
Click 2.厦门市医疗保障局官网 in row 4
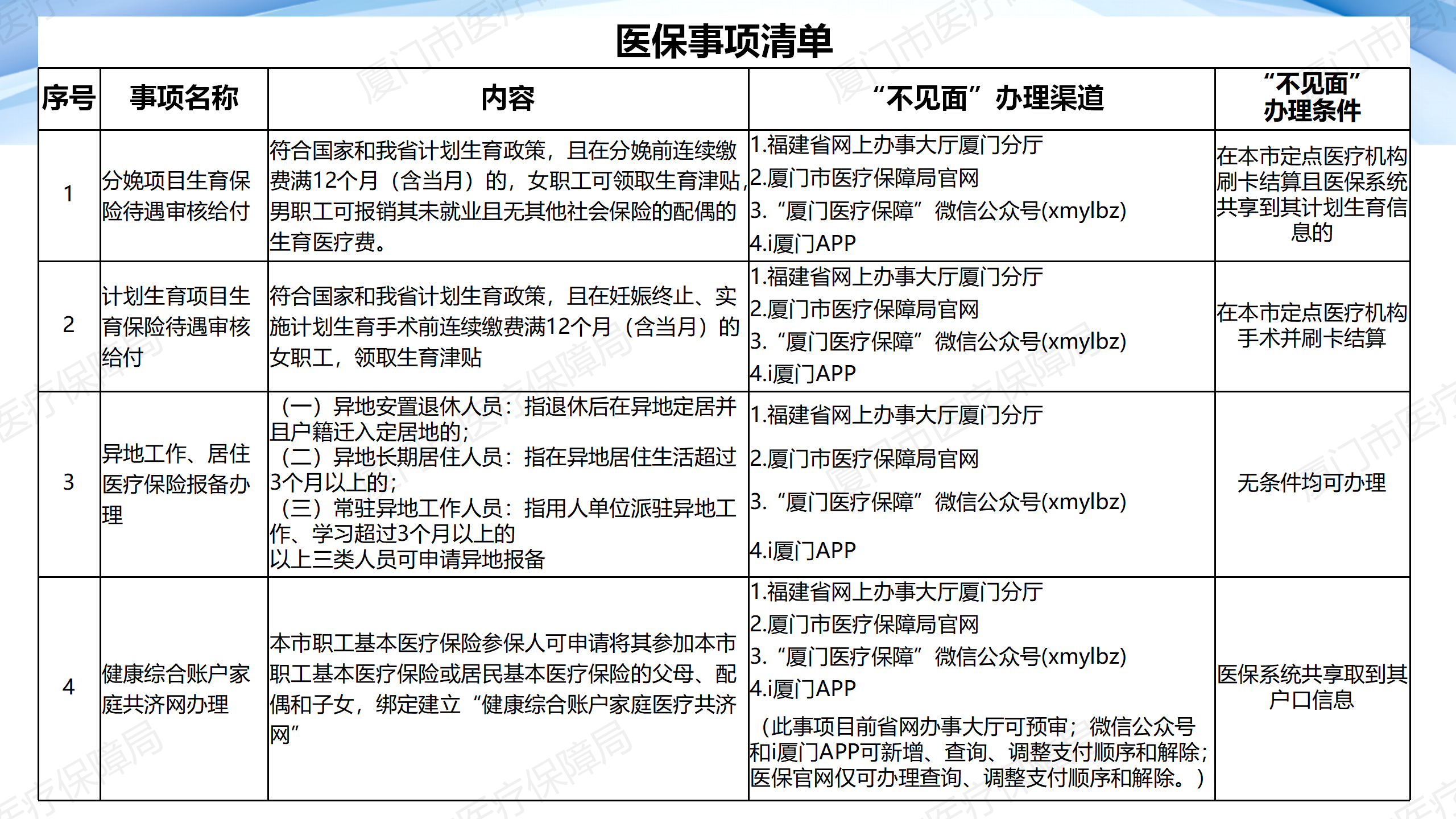864,624
